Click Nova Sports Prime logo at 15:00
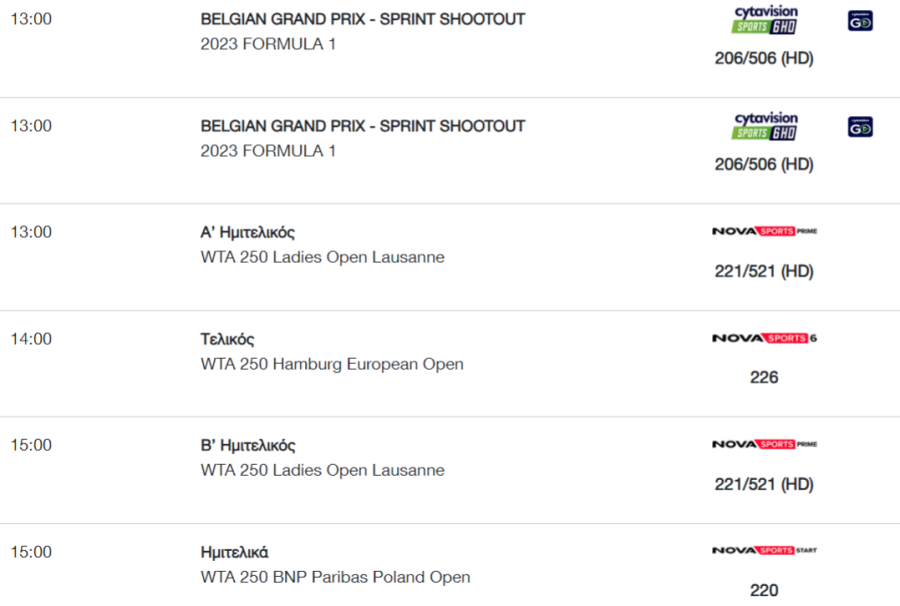The height and width of the screenshot is (606, 900). coord(765,444)
